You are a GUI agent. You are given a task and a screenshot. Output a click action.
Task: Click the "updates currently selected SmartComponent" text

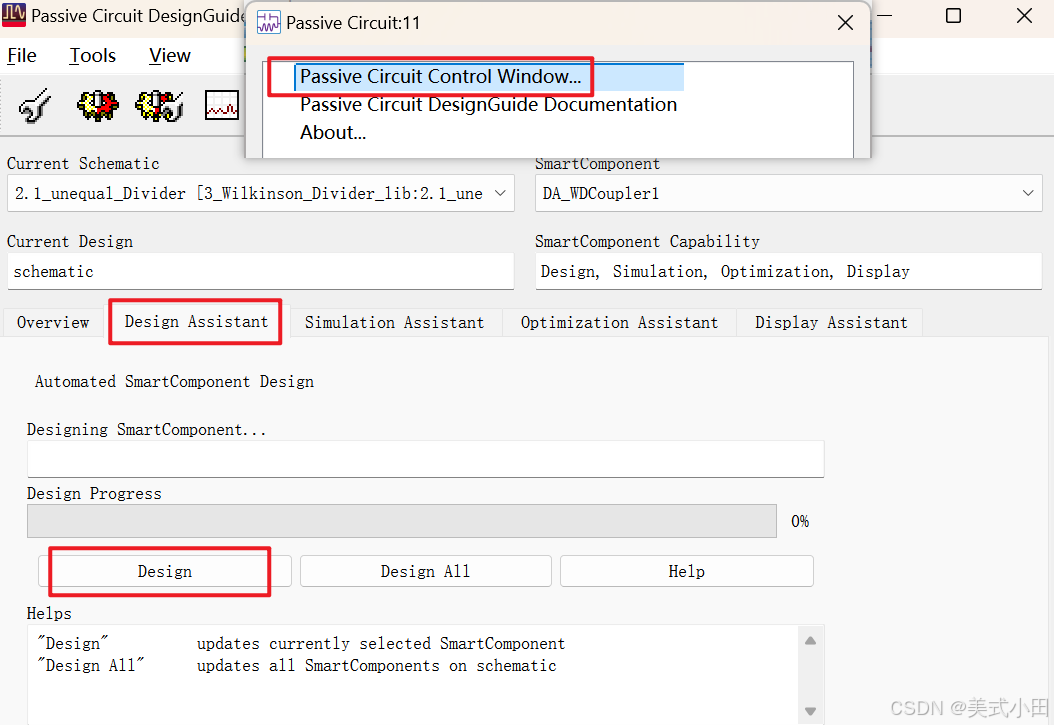tap(381, 644)
